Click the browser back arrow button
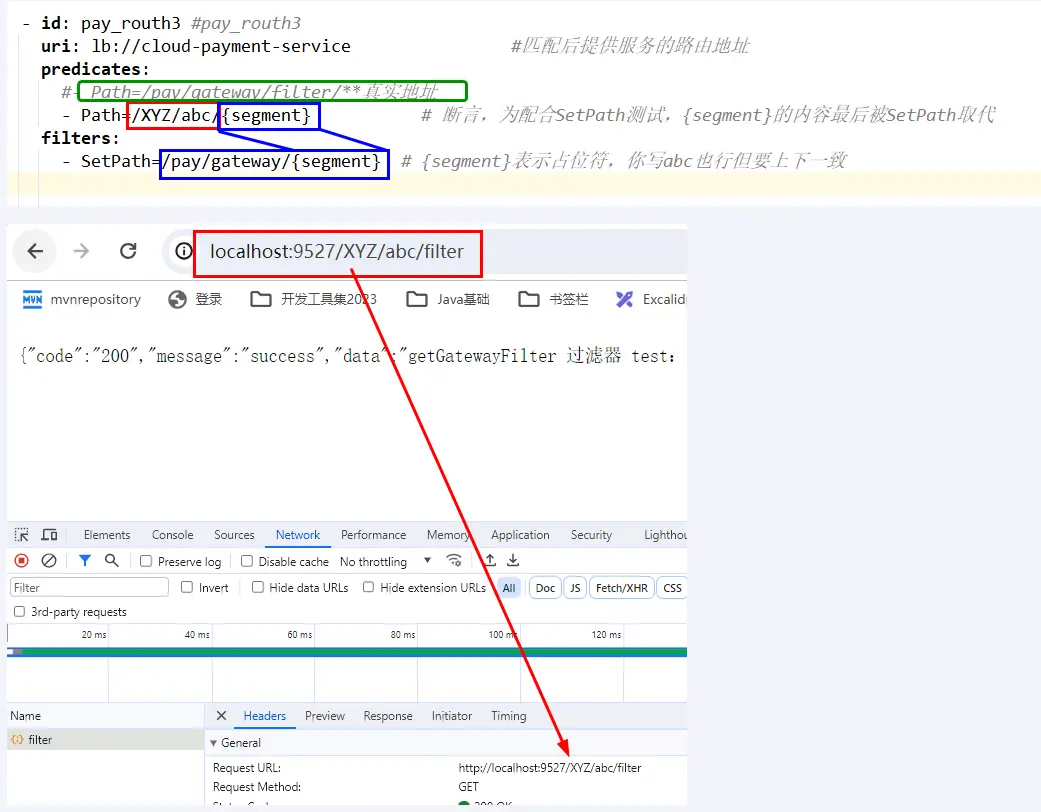Viewport: 1041px width, 812px height. [35, 252]
